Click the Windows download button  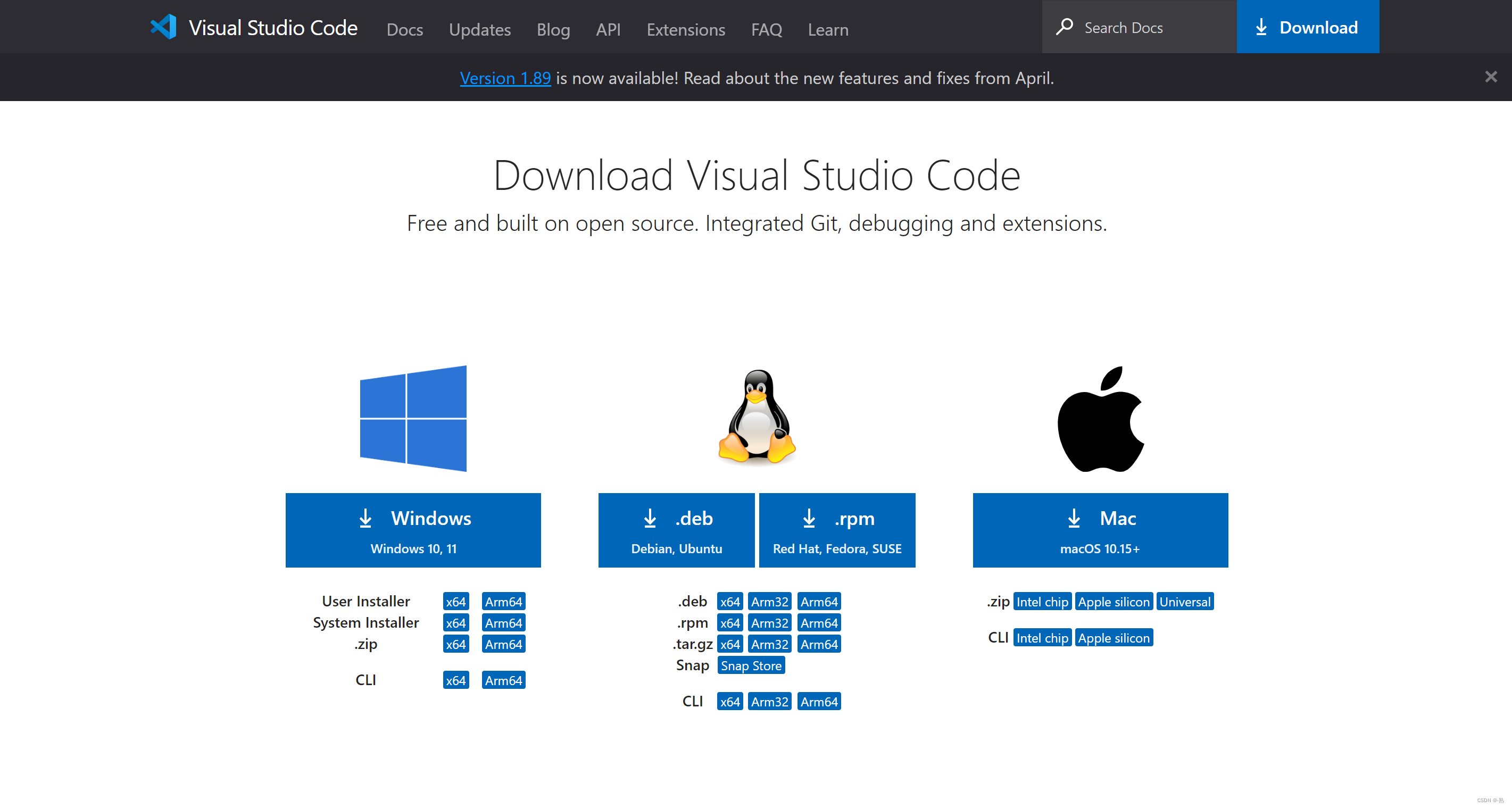point(414,529)
